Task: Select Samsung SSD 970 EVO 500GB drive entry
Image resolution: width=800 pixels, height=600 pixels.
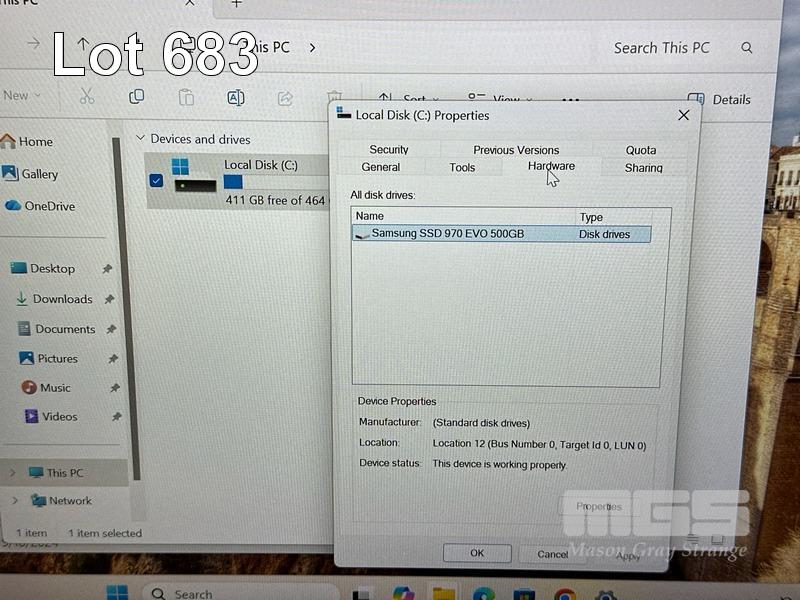Action: [447, 234]
